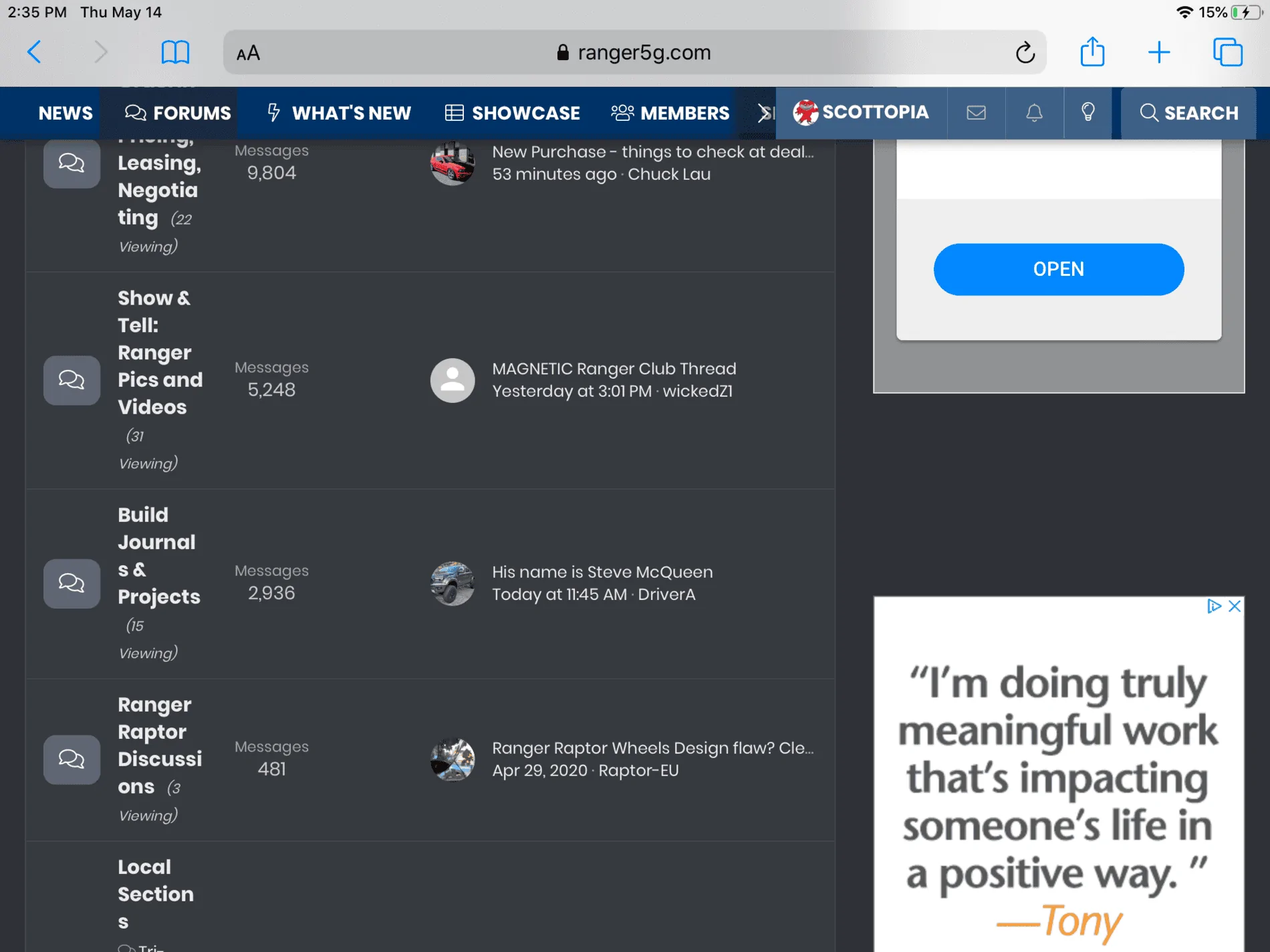Open the AA reader text options
Viewport: 1270px width, 952px height.
248,53
